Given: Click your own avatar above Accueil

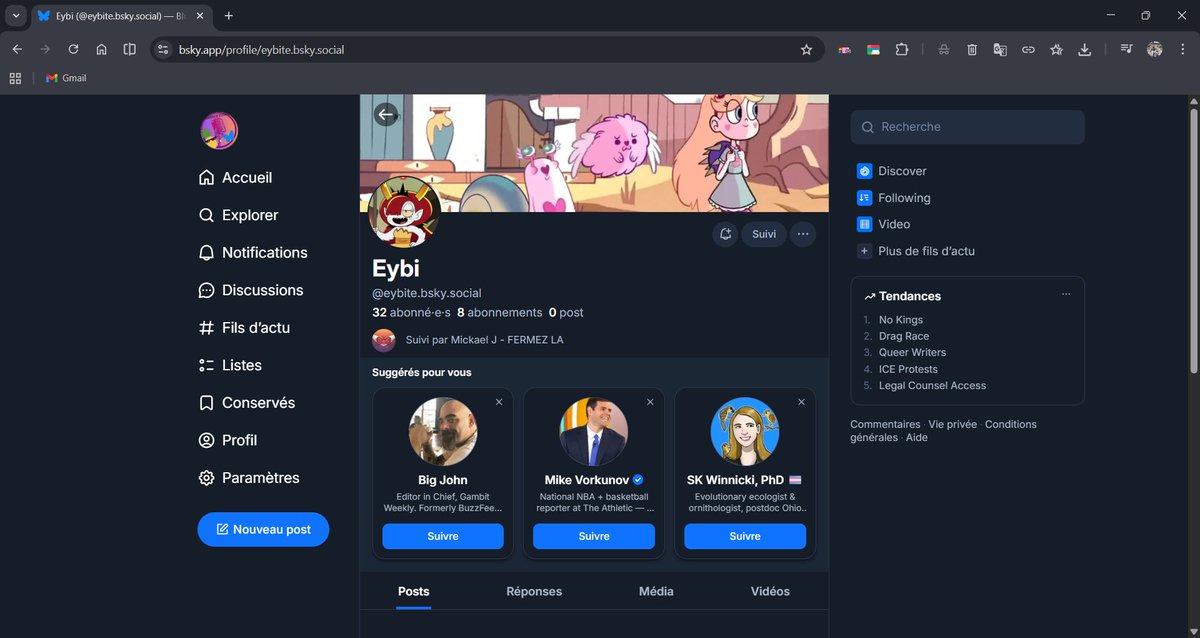Looking at the screenshot, I should [219, 130].
